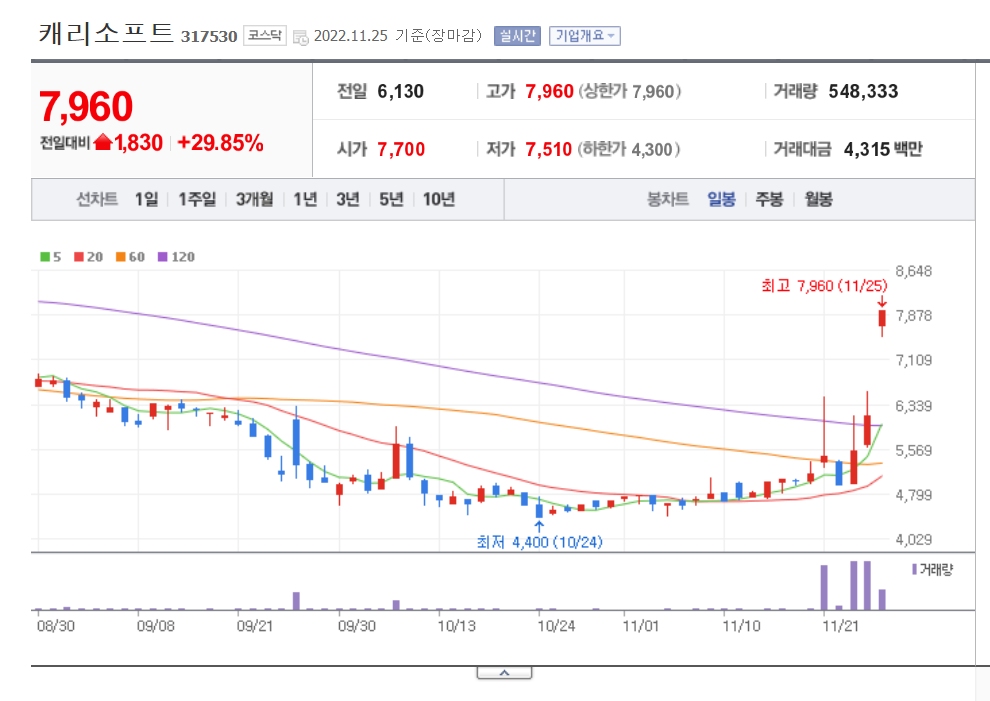Click the green 5-day moving average swatch
This screenshot has height=701, width=990.
pos(45,256)
